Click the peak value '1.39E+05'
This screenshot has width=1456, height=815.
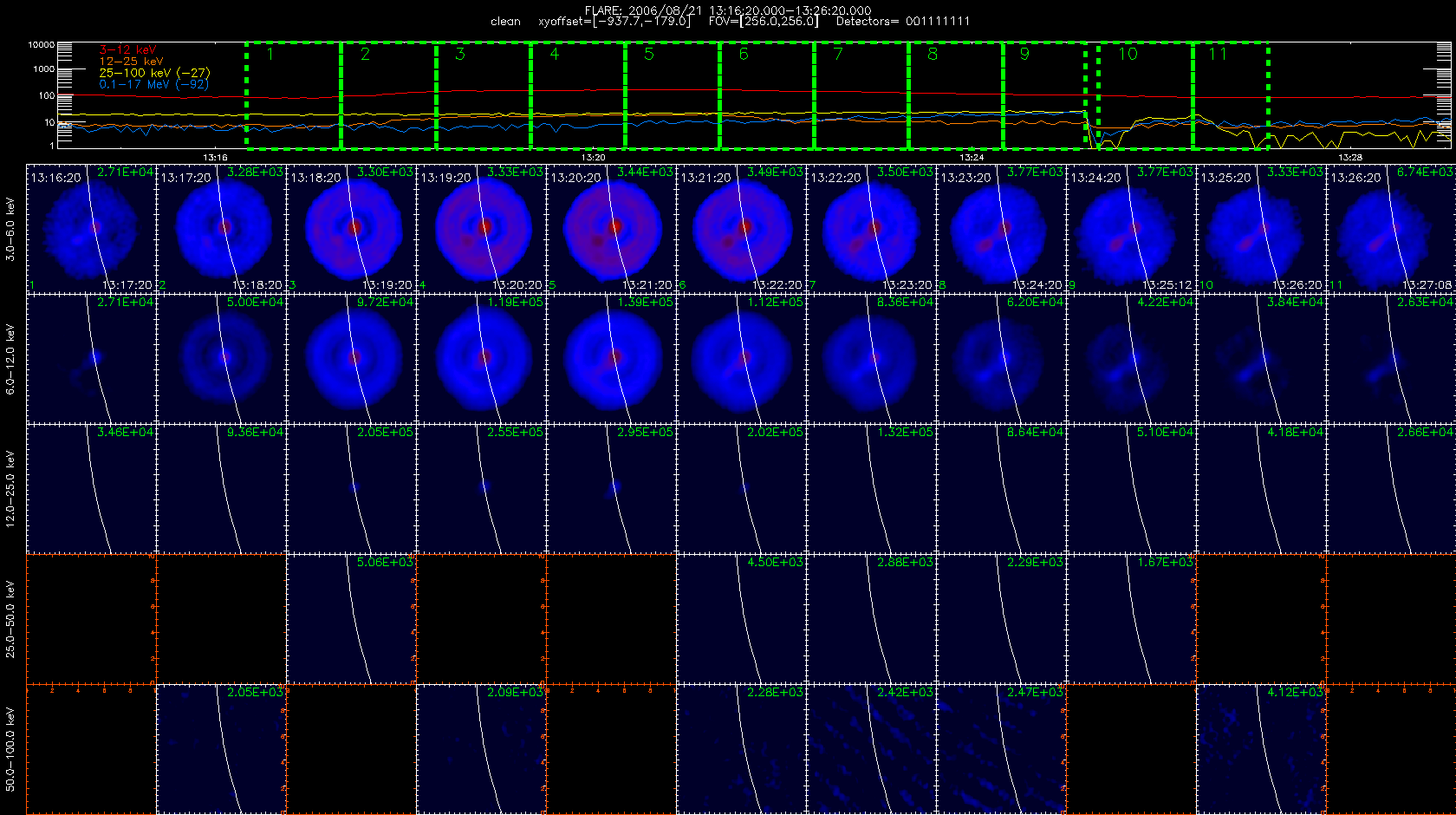click(646, 303)
